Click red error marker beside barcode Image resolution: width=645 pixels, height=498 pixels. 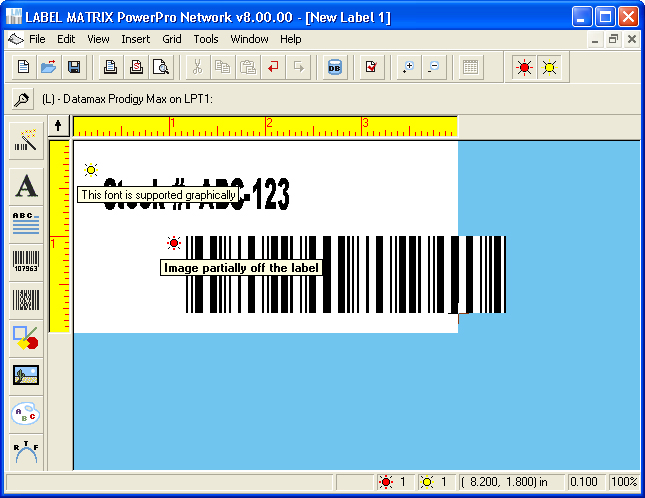point(174,243)
